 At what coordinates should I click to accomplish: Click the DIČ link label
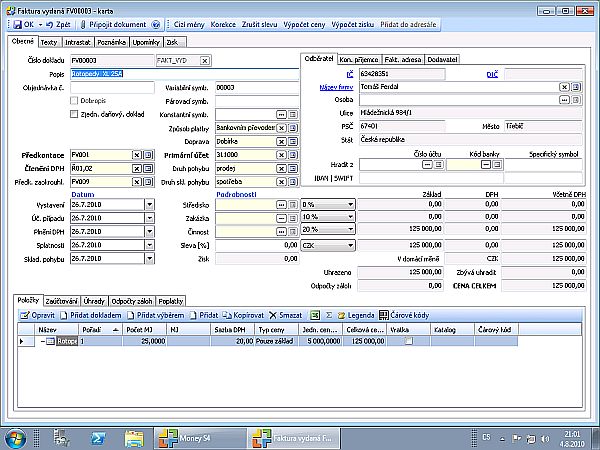(x=492, y=74)
